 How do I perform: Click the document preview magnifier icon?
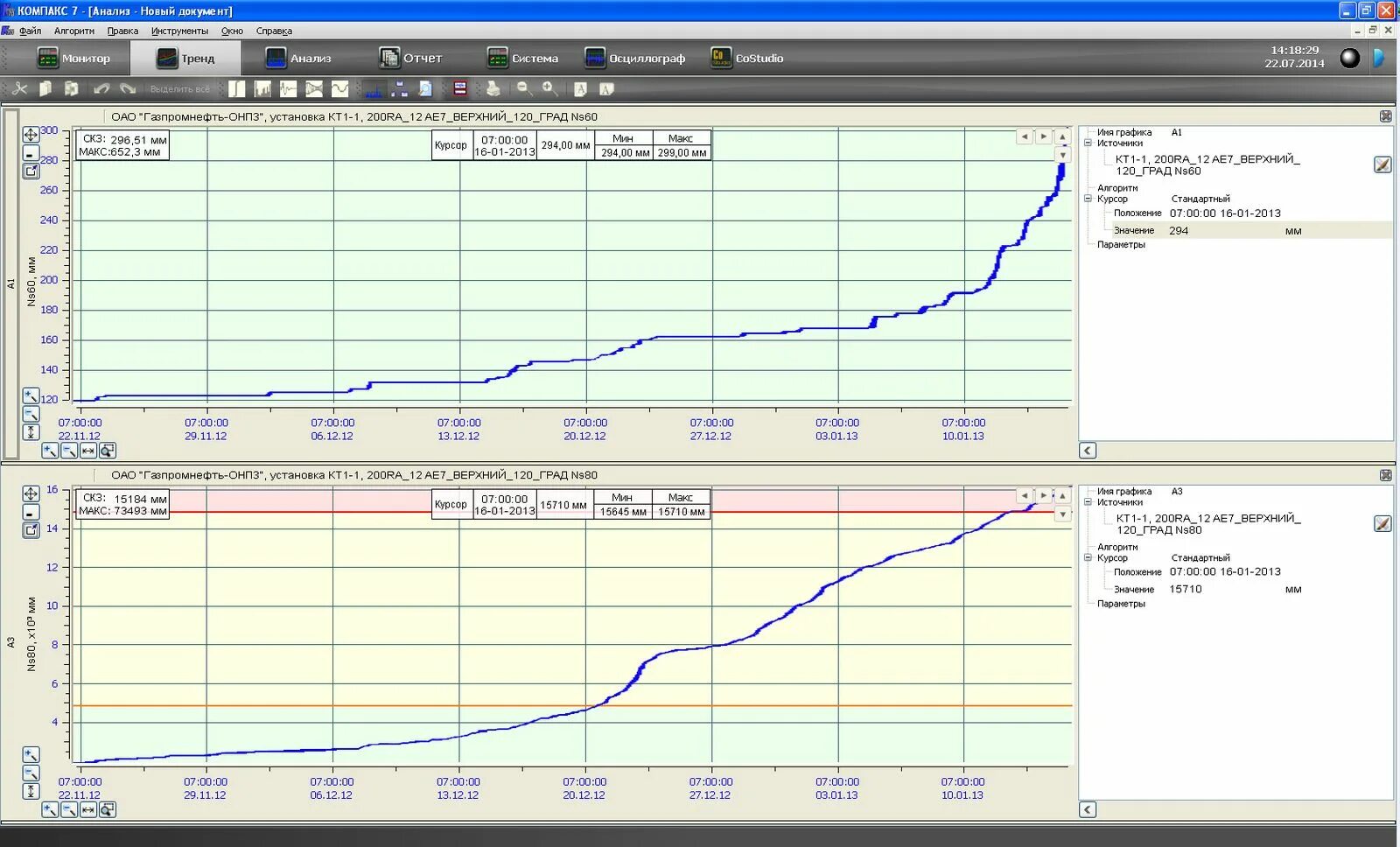(x=425, y=88)
